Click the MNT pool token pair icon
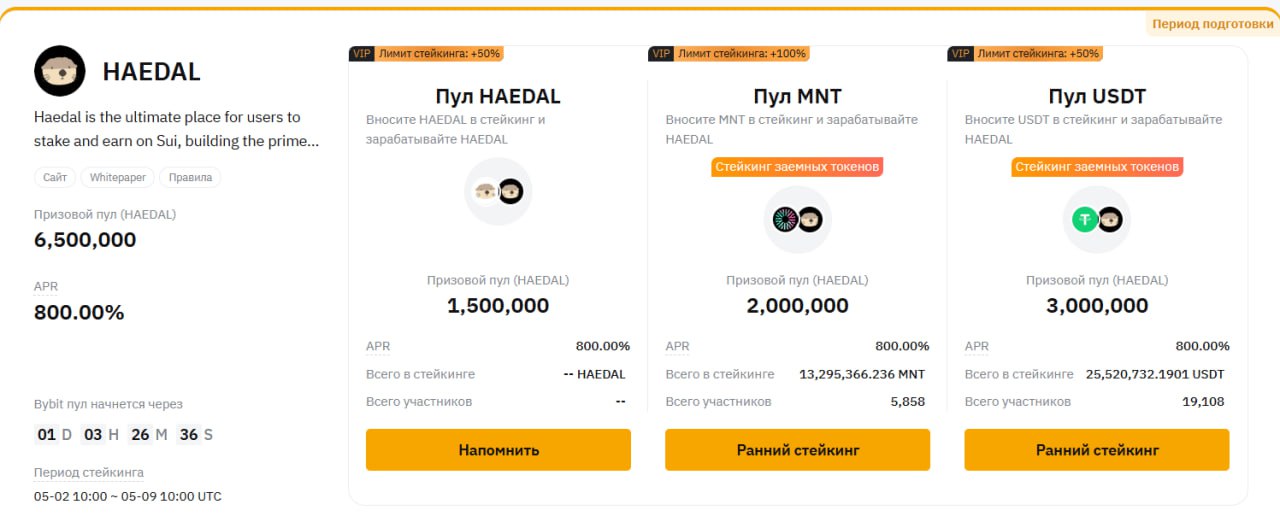Image resolution: width=1280 pixels, height=522 pixels. pos(797,219)
